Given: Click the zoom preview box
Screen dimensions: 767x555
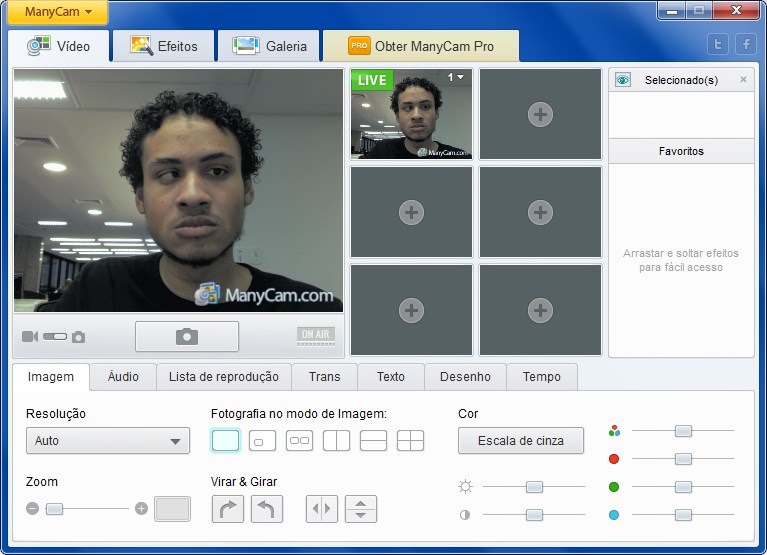Looking at the screenshot, I should (172, 509).
